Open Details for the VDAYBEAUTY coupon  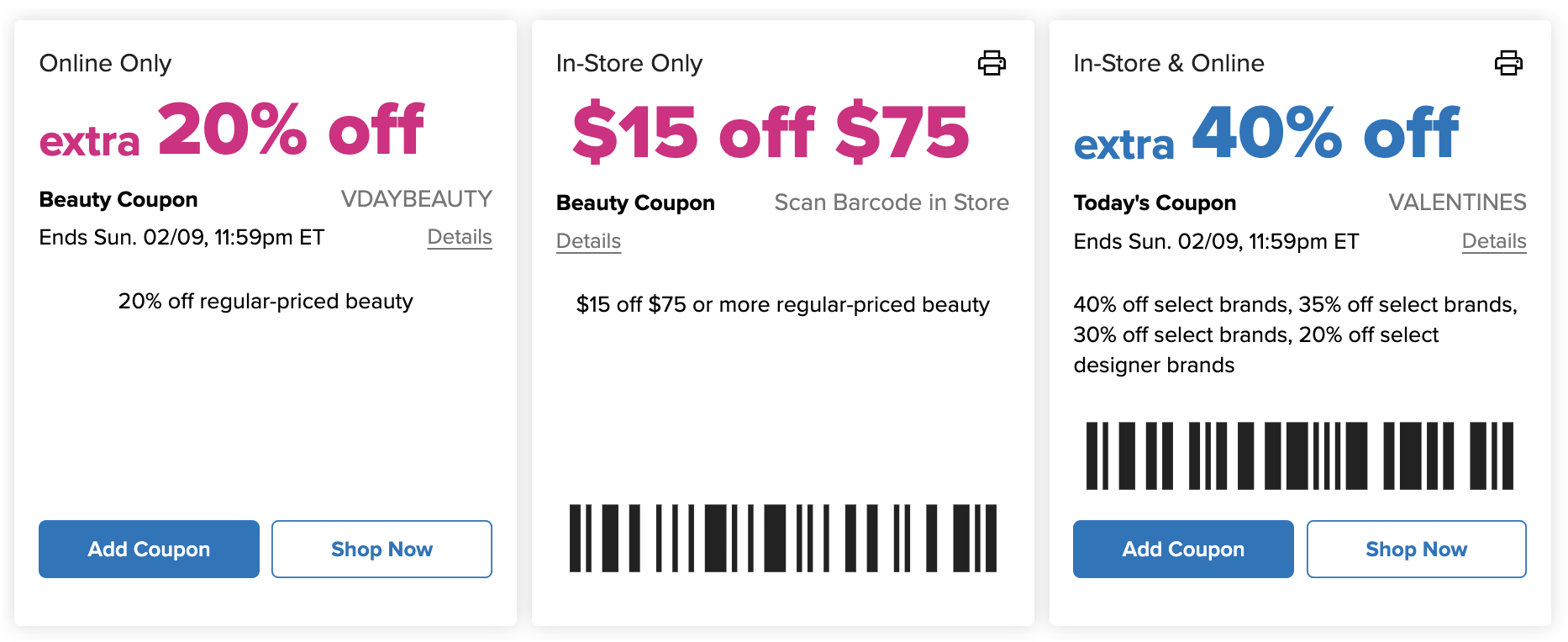click(460, 237)
